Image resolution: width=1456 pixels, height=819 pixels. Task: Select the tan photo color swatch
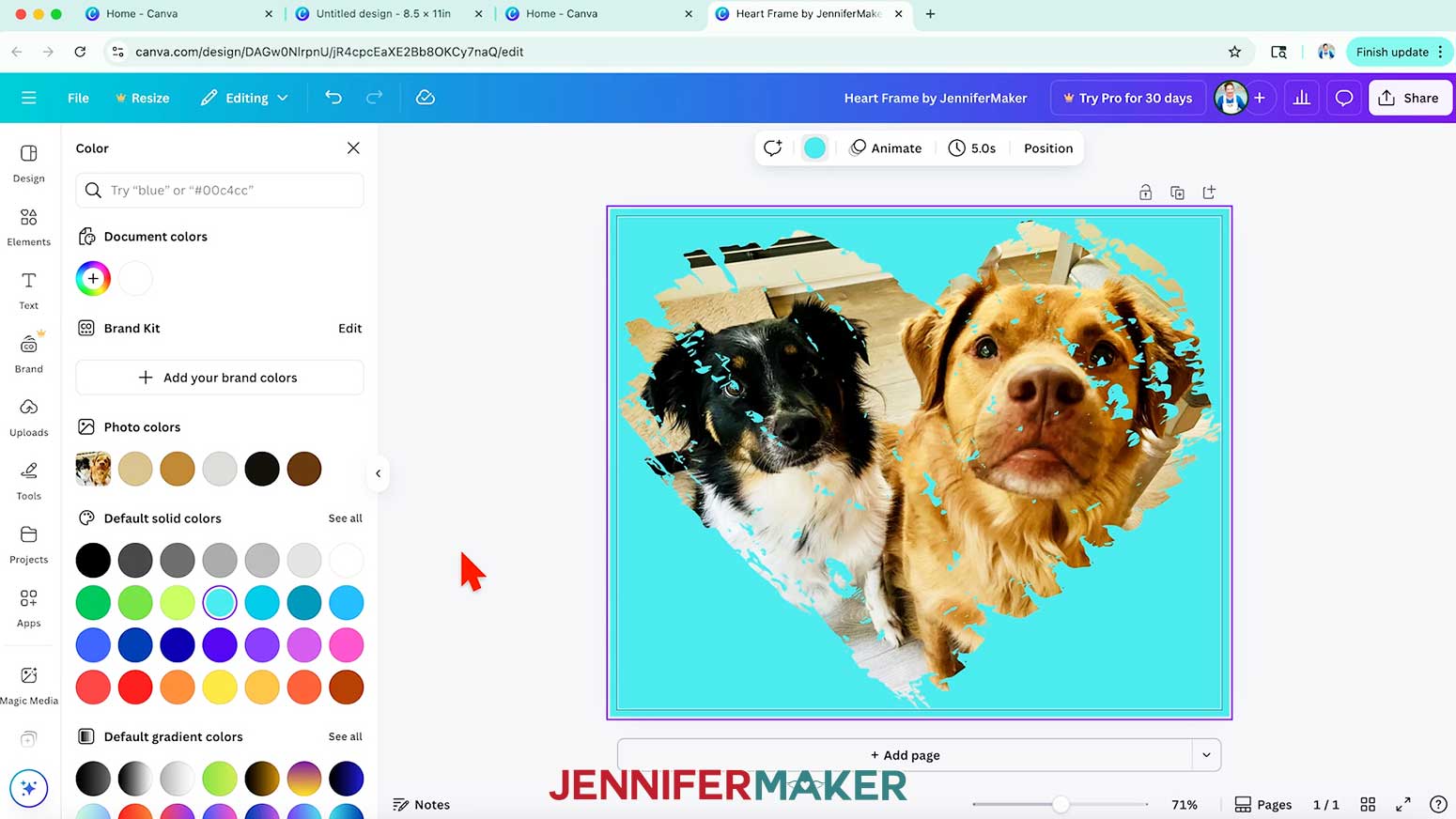tap(135, 469)
